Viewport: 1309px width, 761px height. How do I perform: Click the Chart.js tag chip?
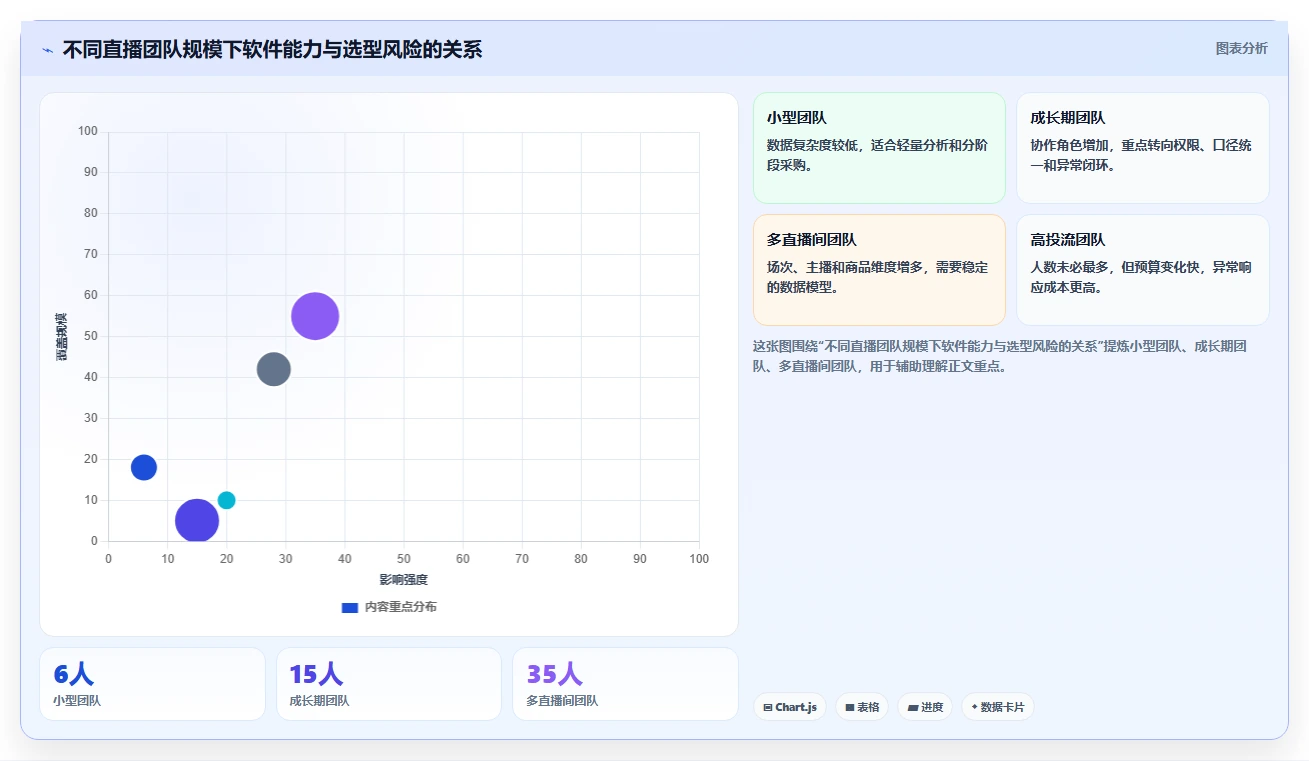point(790,707)
